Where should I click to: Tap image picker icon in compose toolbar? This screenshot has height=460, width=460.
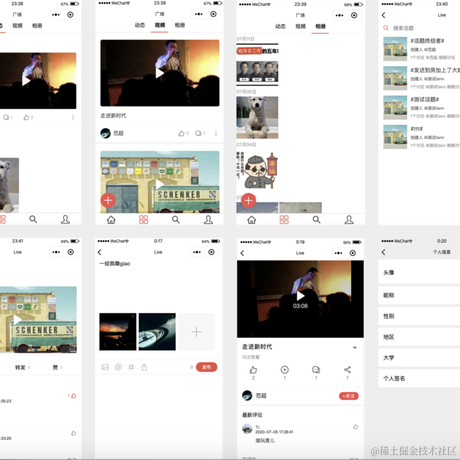point(105,367)
